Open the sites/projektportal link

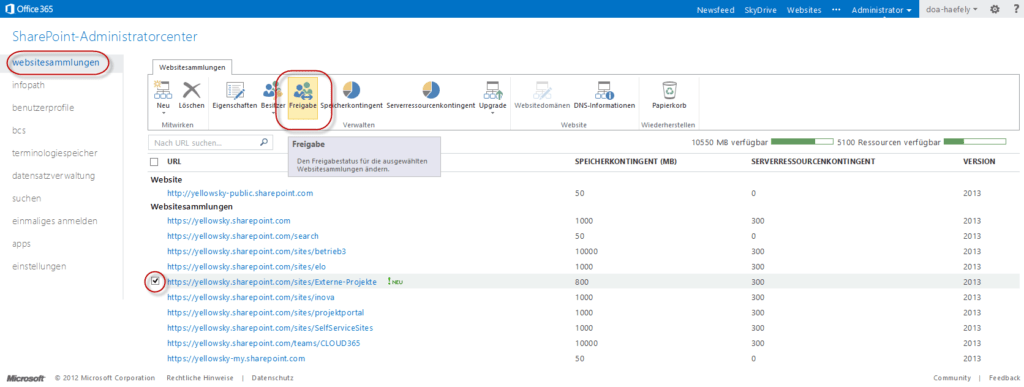click(x=266, y=313)
